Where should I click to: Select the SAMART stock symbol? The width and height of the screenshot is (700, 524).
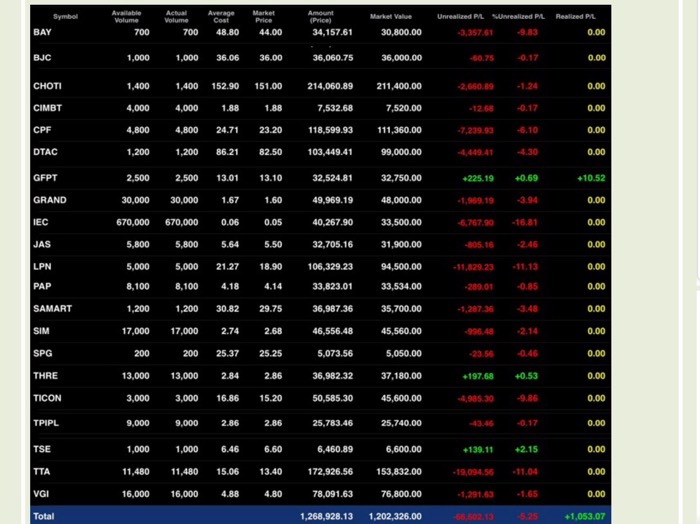coord(52,308)
